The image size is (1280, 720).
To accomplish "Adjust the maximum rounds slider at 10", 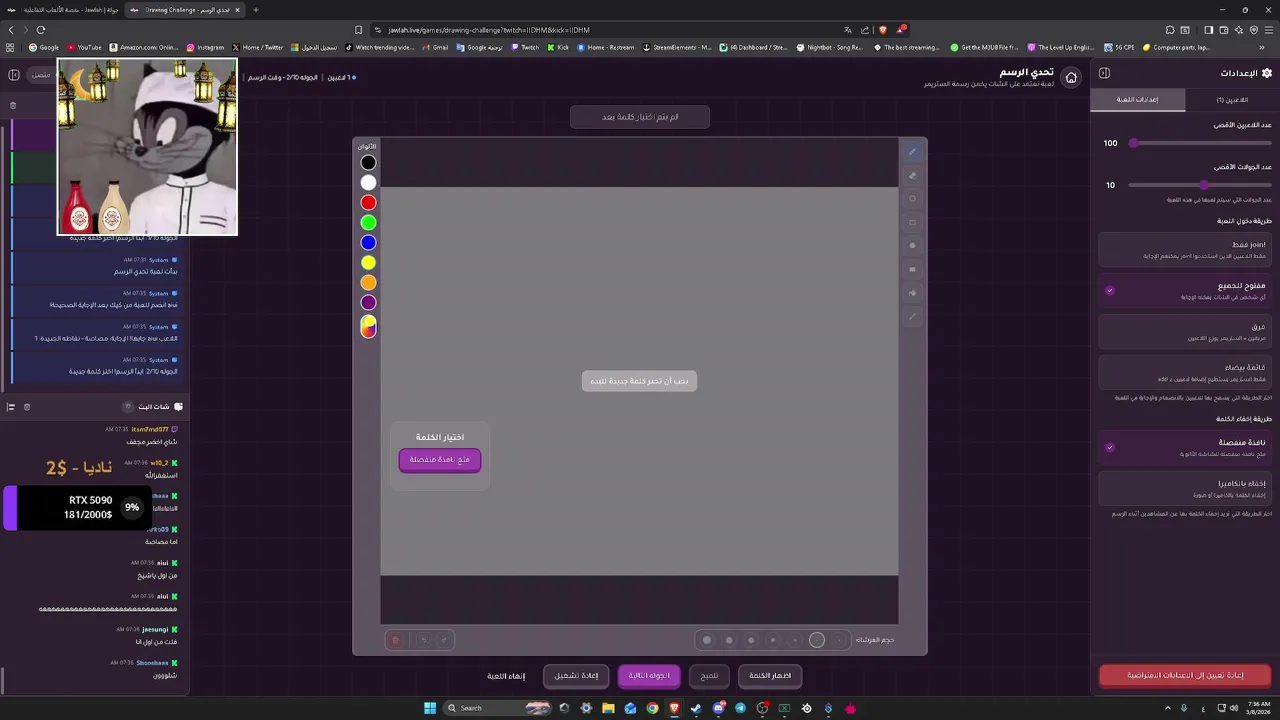I will [1204, 185].
